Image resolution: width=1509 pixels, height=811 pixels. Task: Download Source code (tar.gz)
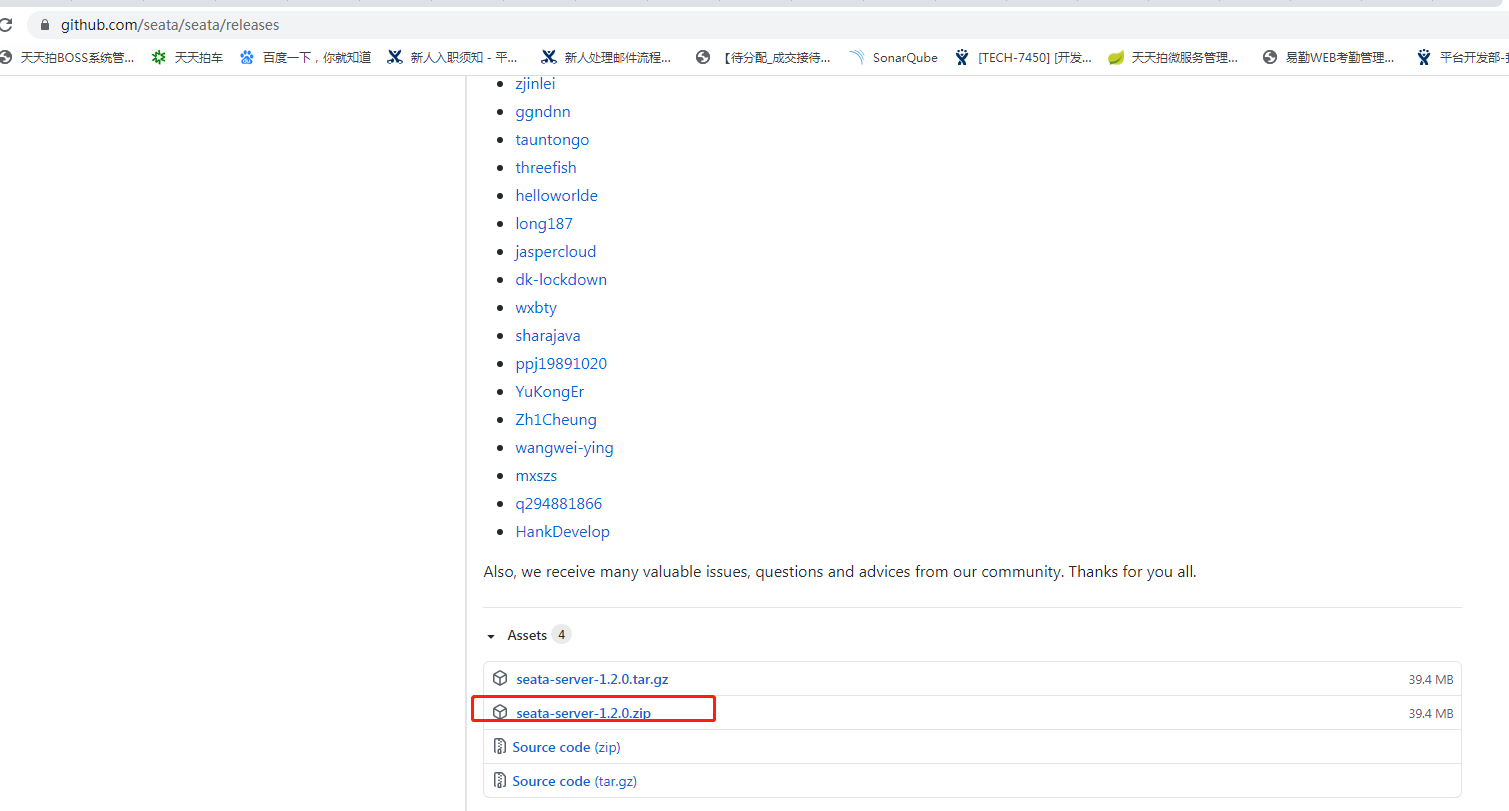coord(574,781)
